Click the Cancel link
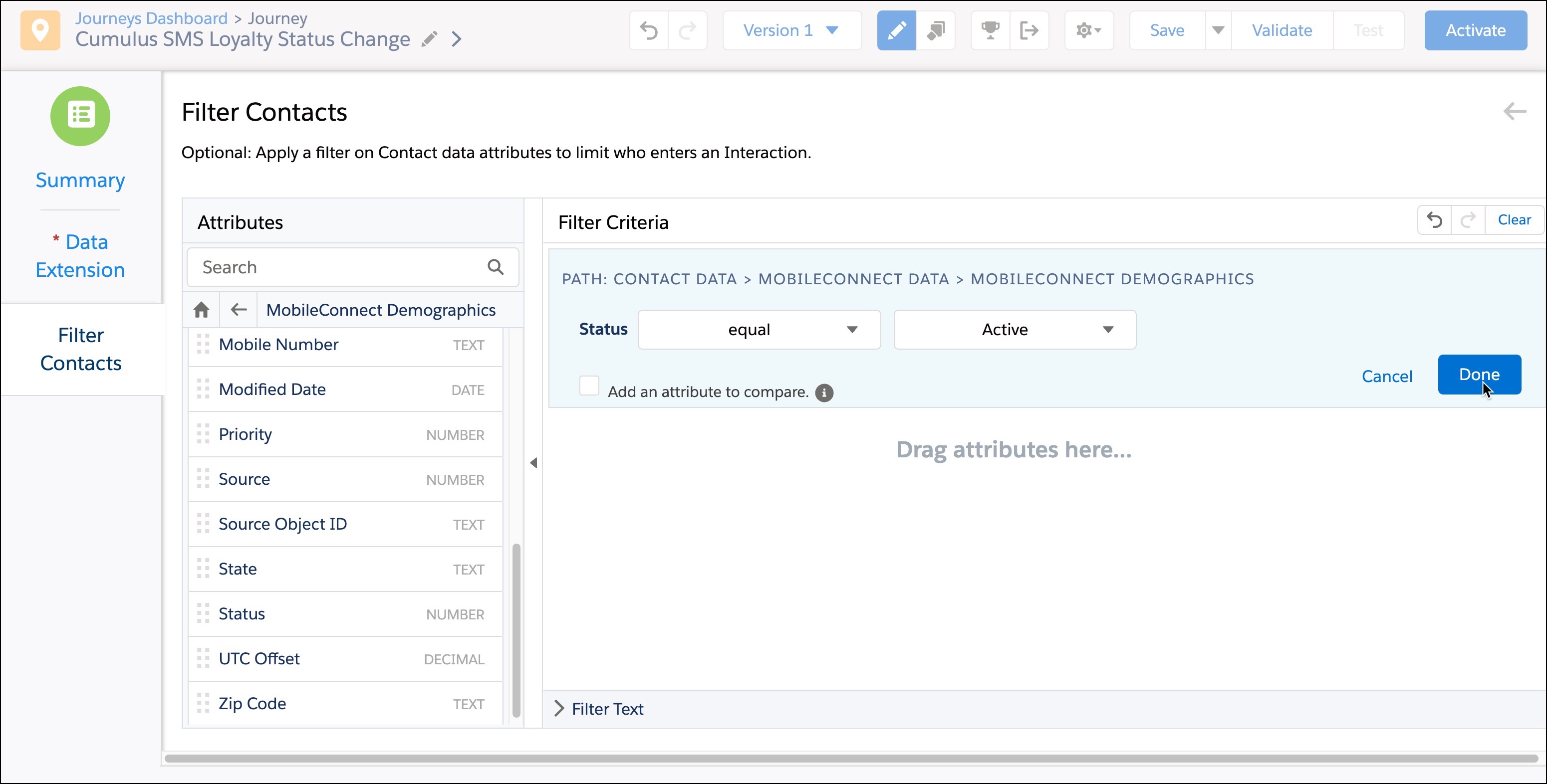Image resolution: width=1547 pixels, height=784 pixels. point(1386,377)
